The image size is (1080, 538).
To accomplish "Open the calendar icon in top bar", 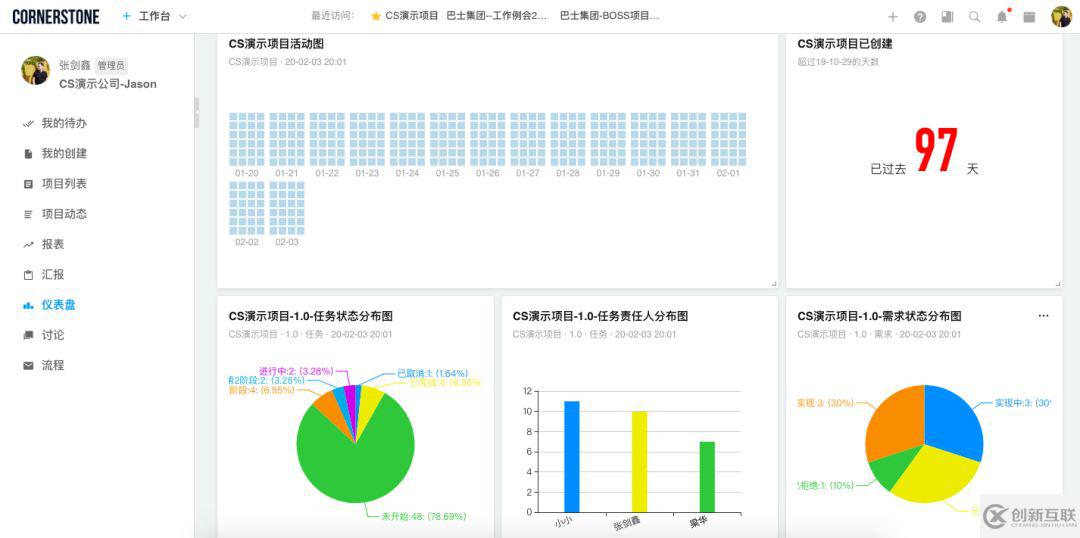I will [1029, 17].
